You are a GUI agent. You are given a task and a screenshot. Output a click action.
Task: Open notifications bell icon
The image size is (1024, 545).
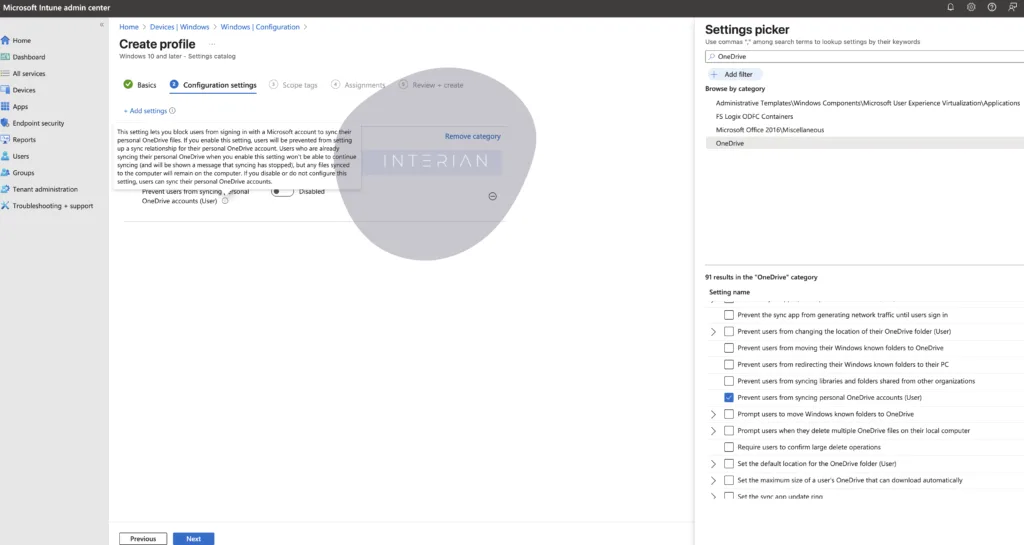pyautogui.click(x=950, y=7)
